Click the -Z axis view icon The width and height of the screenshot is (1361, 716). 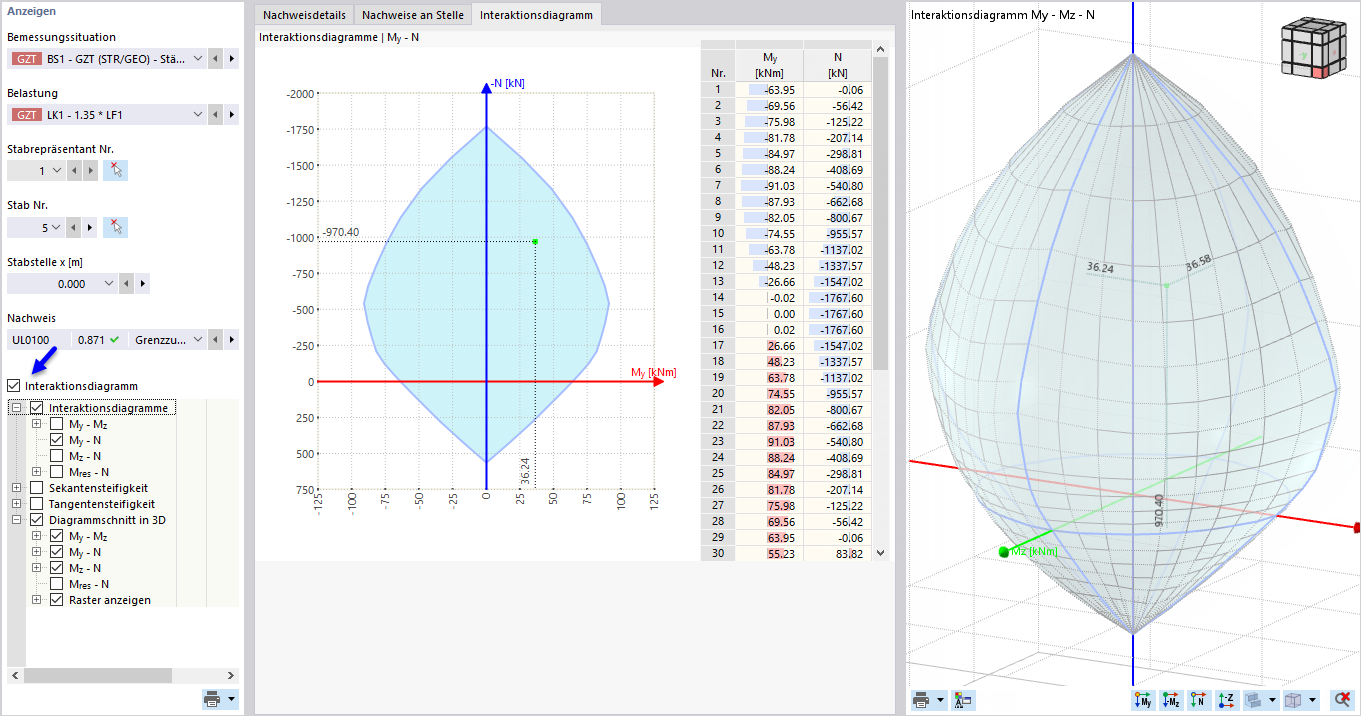tap(1225, 701)
